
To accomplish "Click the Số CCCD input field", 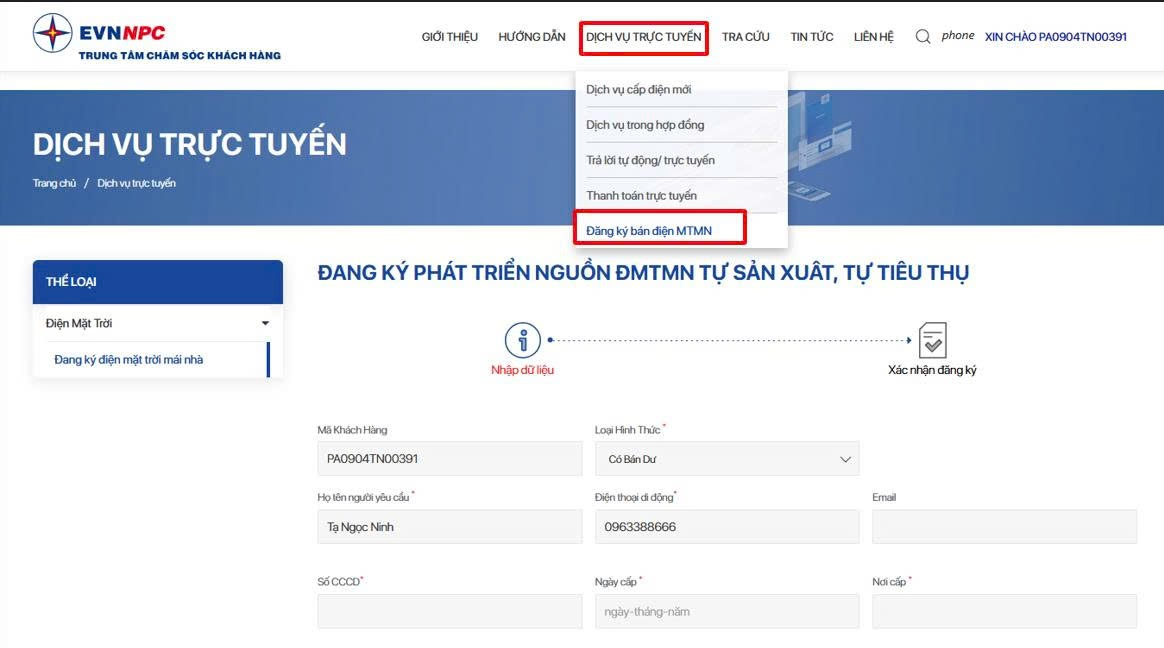I will coord(449,611).
